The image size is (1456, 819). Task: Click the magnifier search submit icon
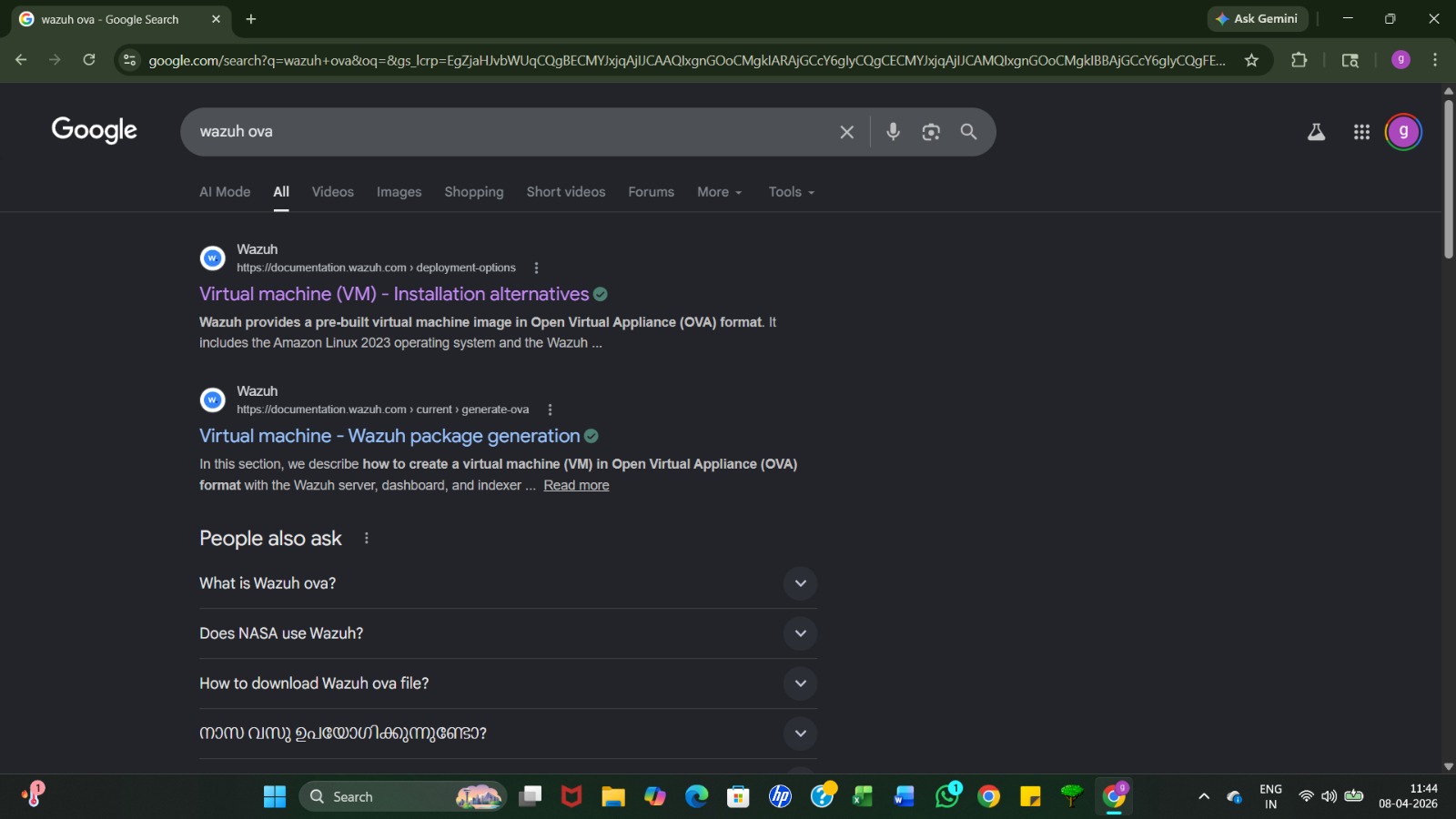pyautogui.click(x=969, y=132)
